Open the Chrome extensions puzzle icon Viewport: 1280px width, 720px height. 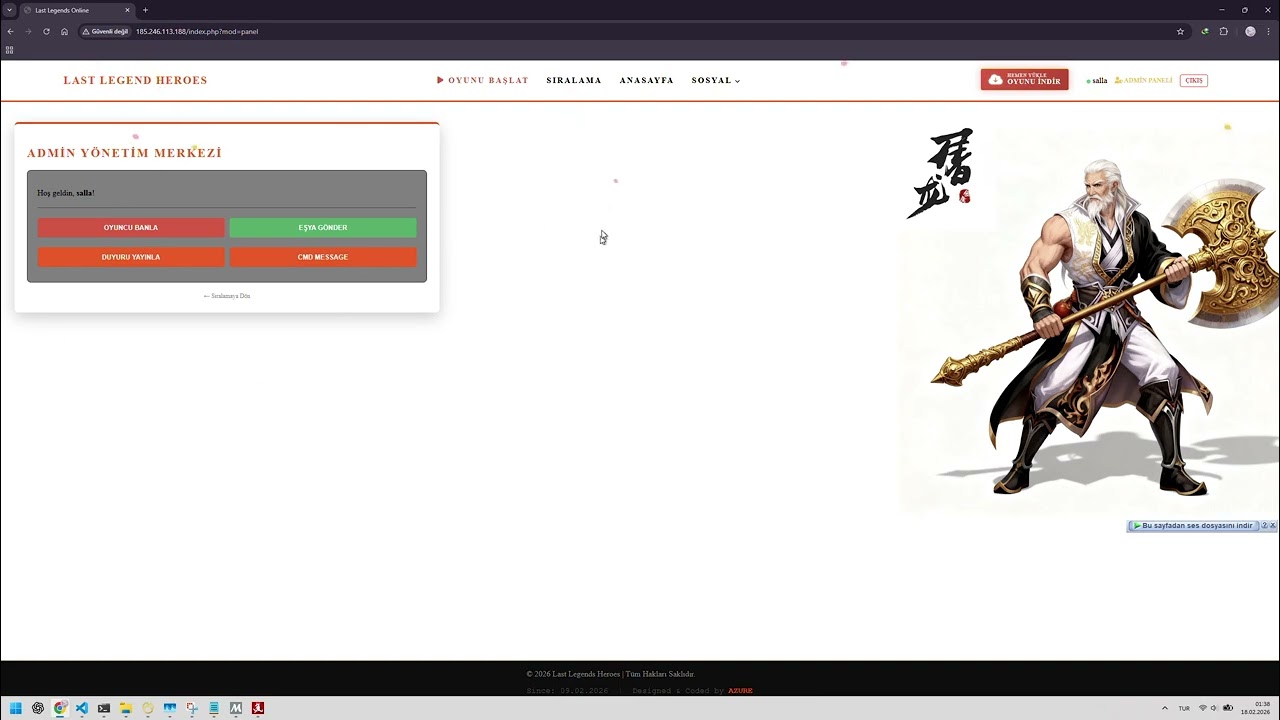click(x=1223, y=31)
